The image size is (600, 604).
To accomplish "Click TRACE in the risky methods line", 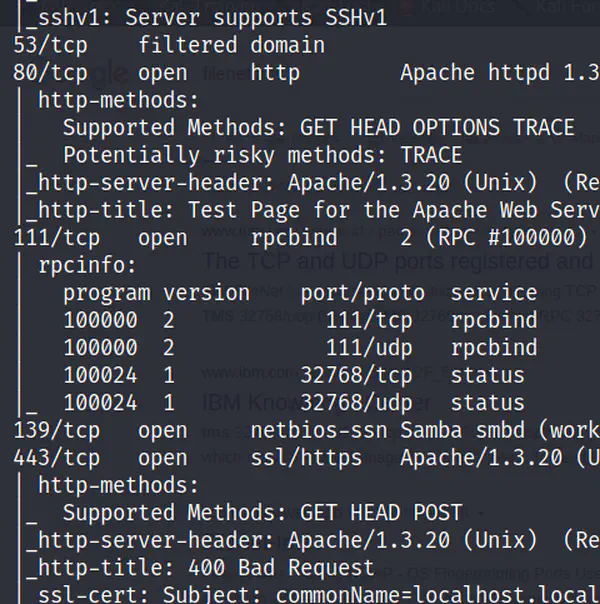I will coord(431,155).
